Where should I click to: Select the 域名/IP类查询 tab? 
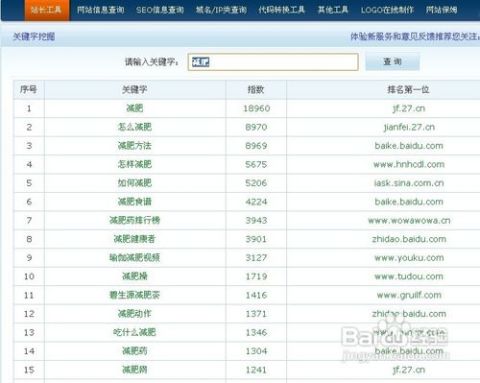[x=221, y=10]
